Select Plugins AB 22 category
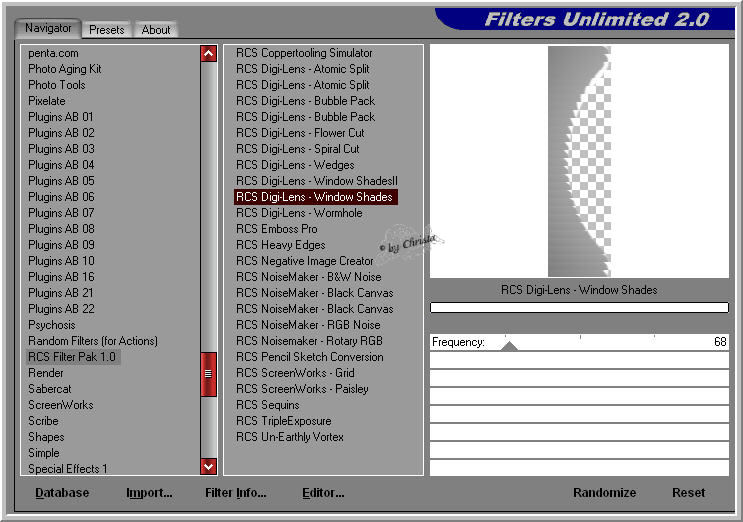743x522 pixels. coord(61,309)
